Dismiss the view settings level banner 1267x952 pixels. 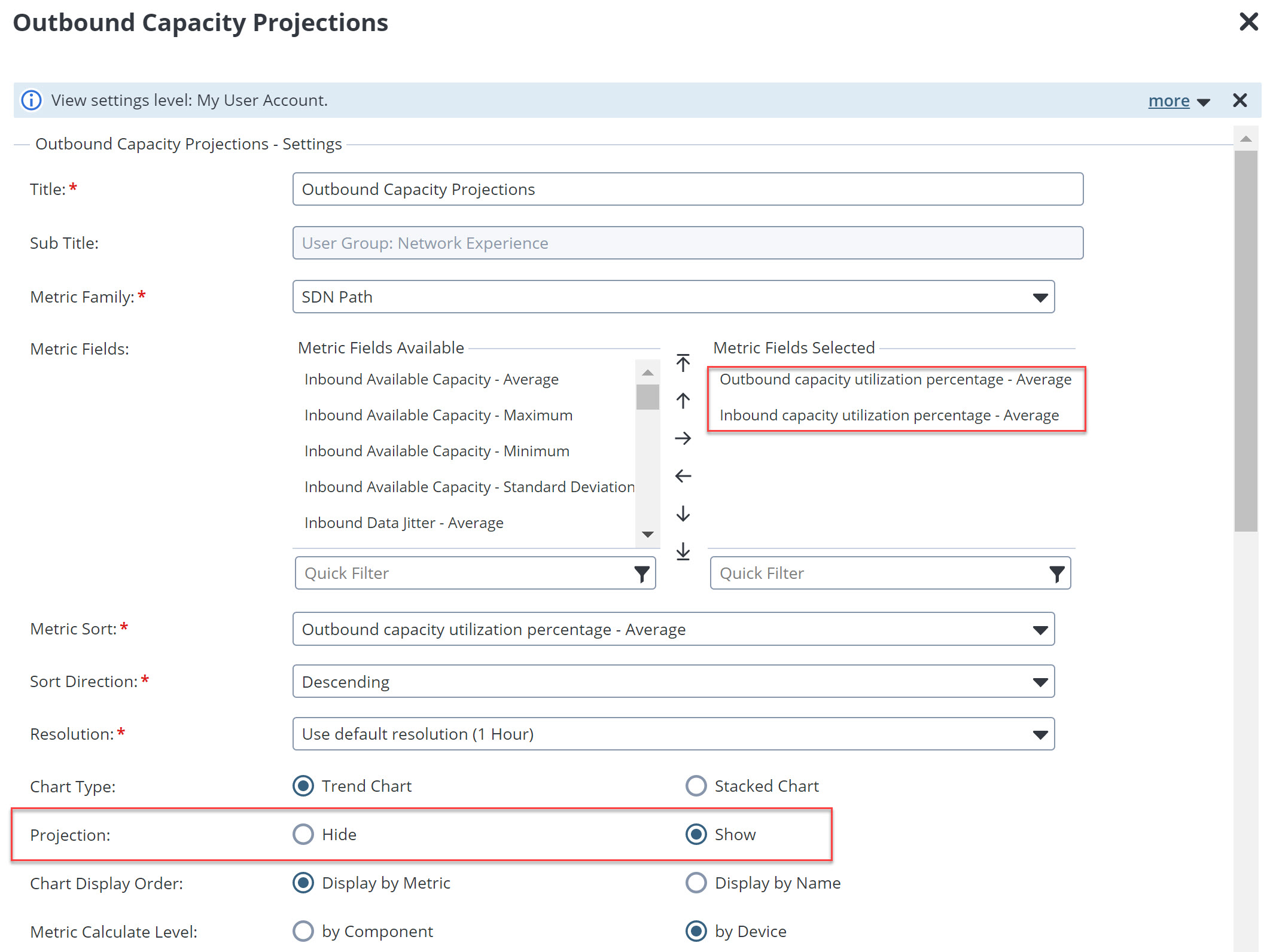pyautogui.click(x=1239, y=100)
